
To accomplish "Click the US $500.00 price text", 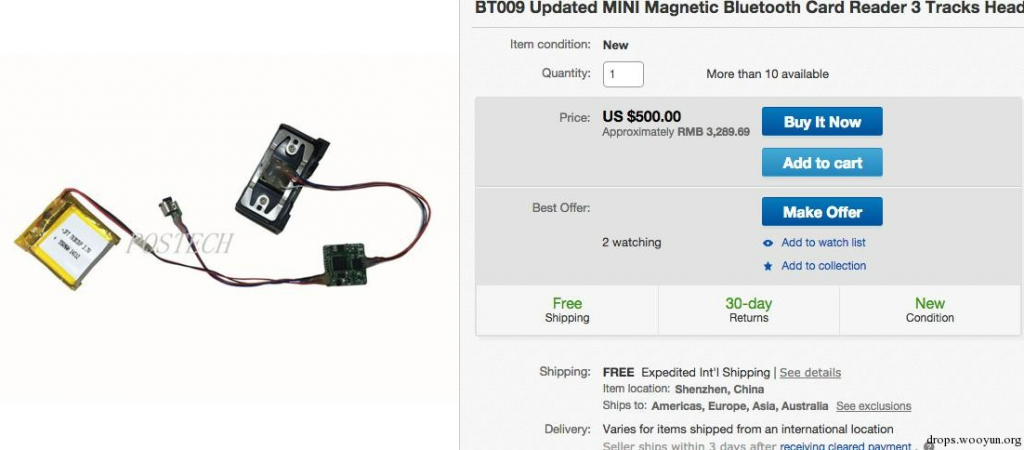I will (641, 117).
